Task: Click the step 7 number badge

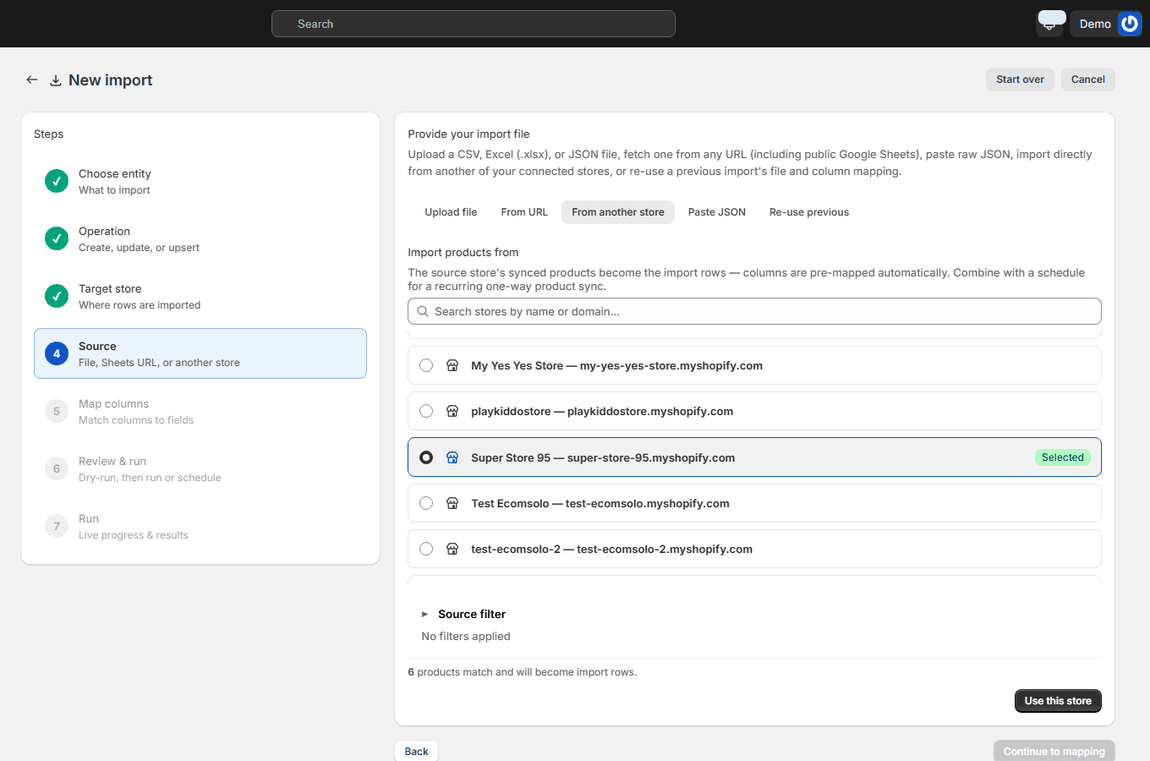Action: (x=56, y=526)
